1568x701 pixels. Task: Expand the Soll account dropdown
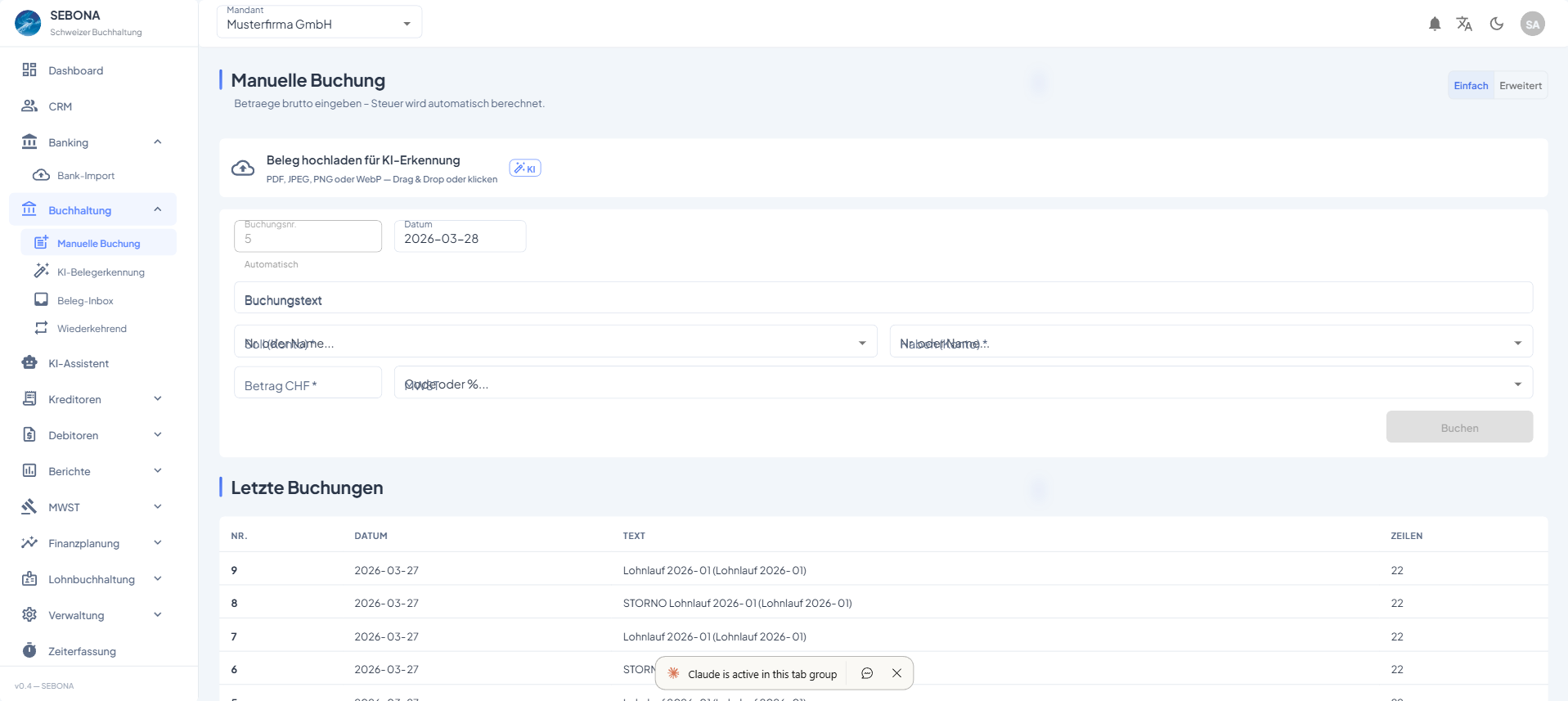pos(861,344)
